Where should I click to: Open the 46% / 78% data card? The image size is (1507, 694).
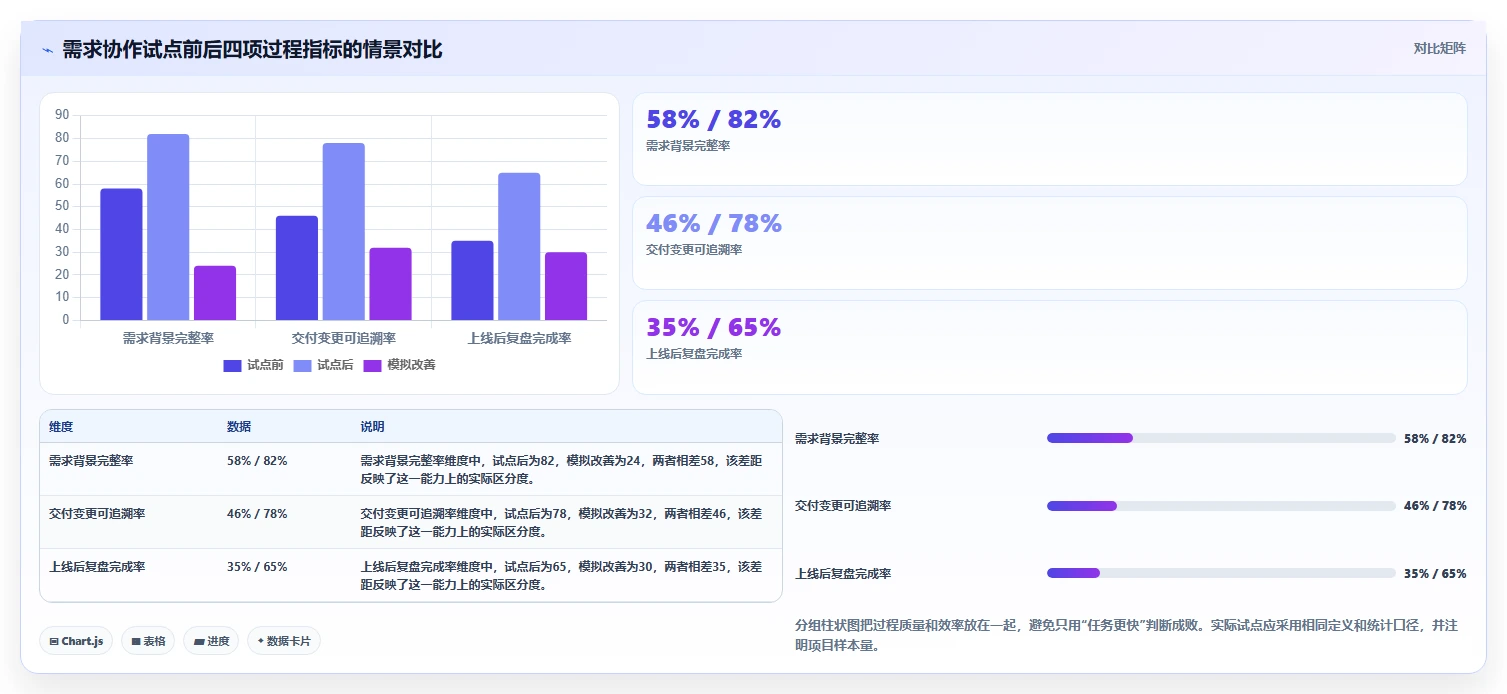1049,243
